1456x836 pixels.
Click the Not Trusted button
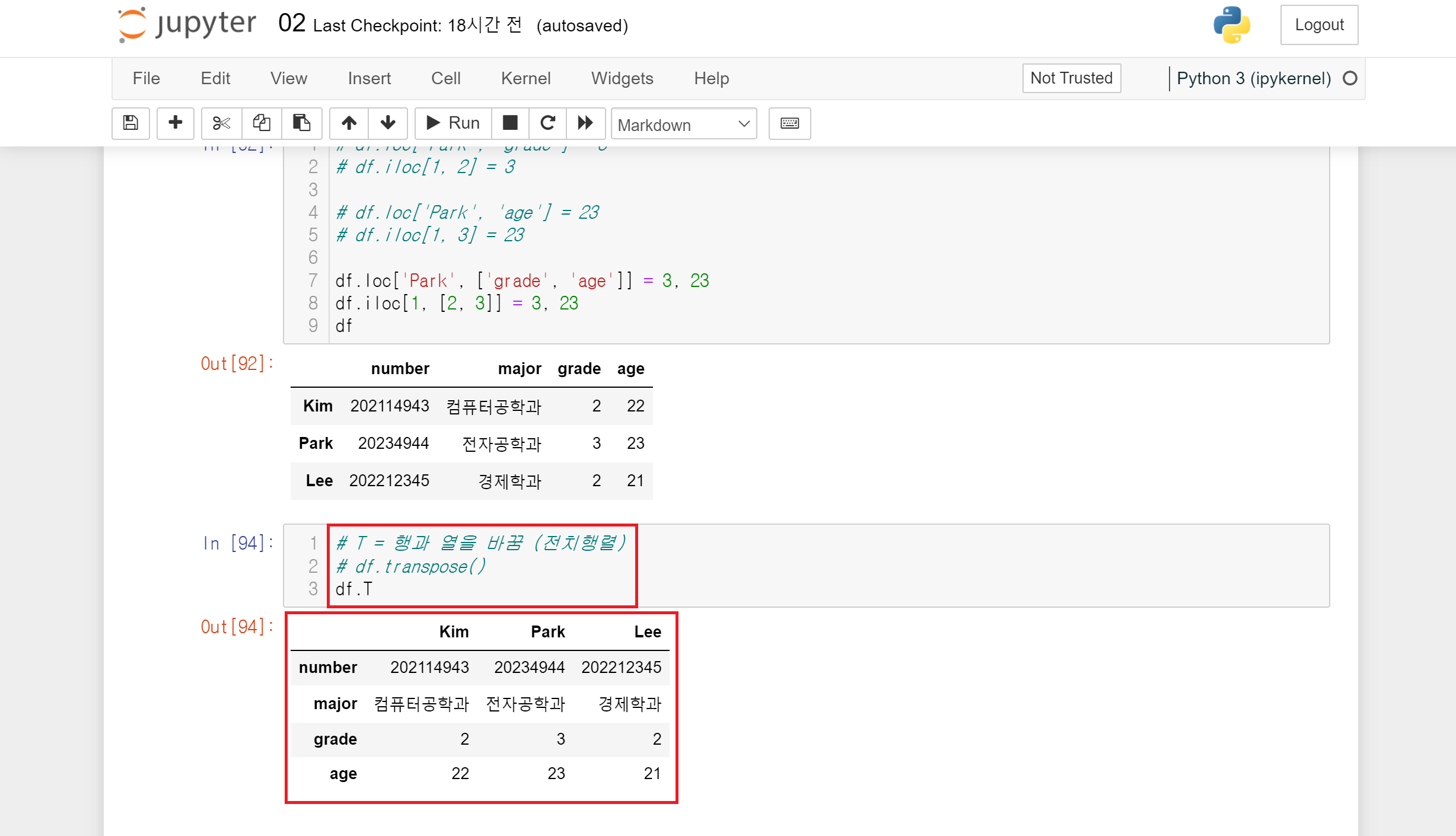click(1071, 78)
